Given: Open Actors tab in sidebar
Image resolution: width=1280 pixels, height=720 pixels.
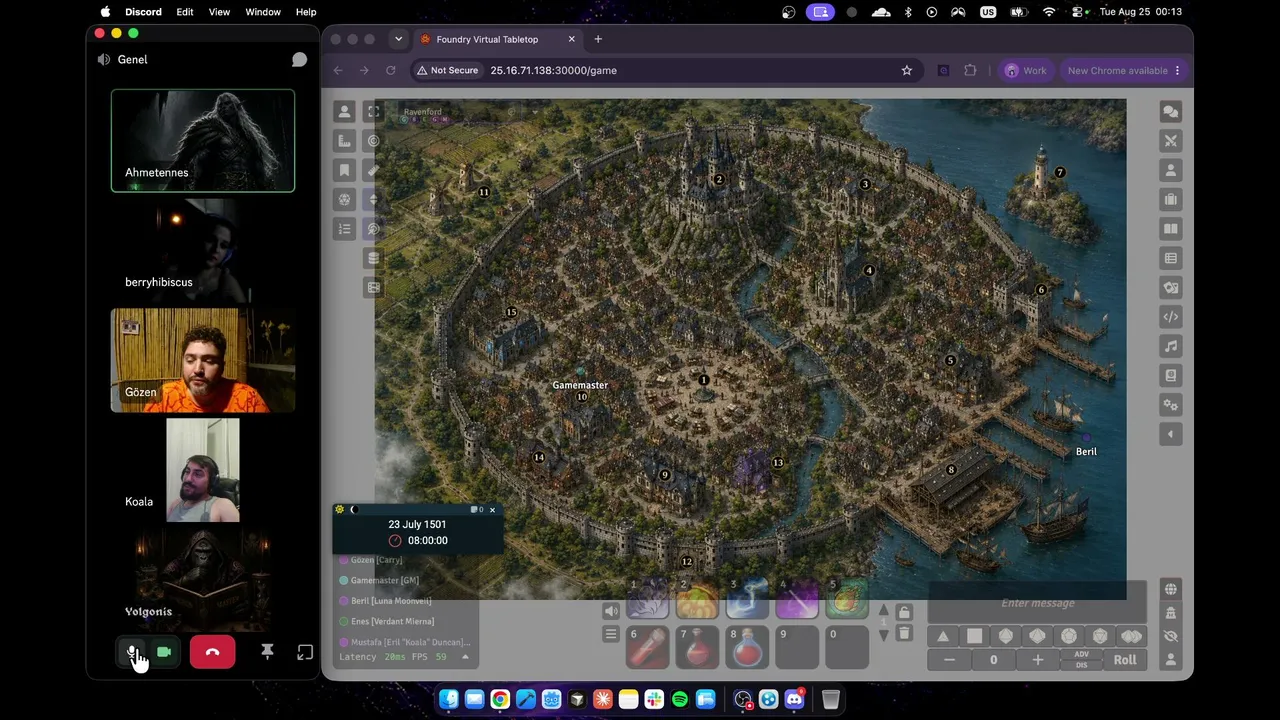Looking at the screenshot, I should click(x=1171, y=170).
